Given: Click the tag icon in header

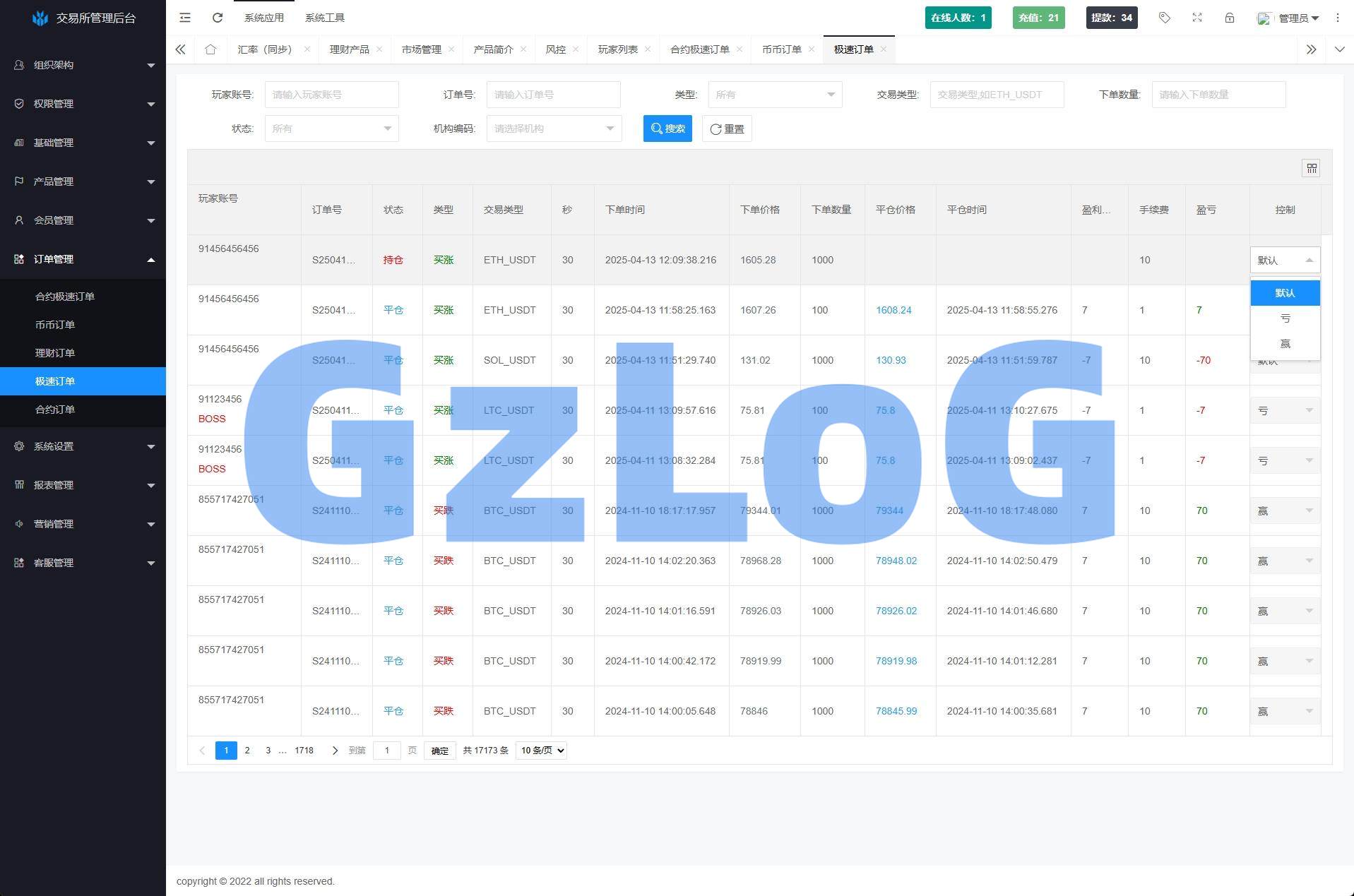Looking at the screenshot, I should [x=1164, y=18].
